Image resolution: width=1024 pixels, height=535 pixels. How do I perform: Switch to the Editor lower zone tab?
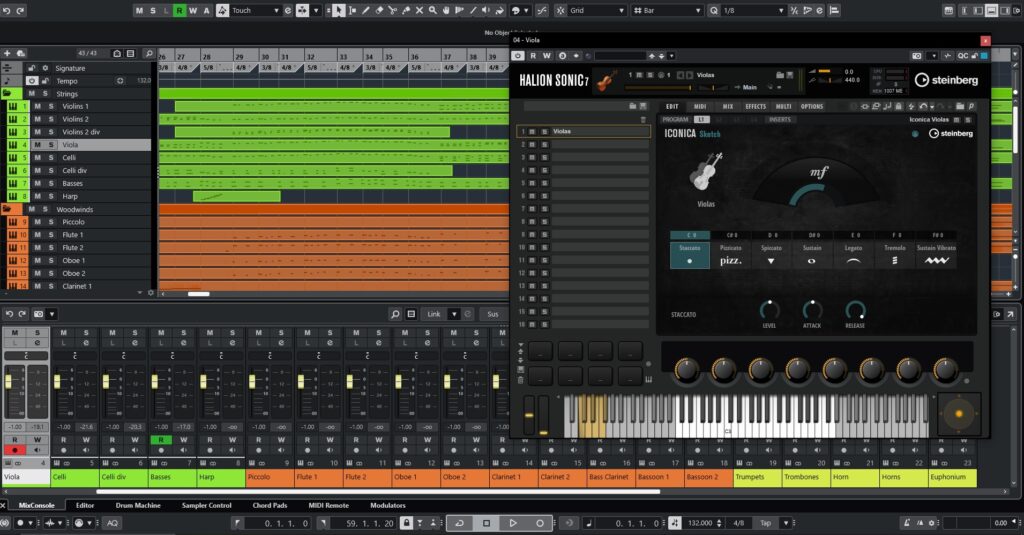(85, 506)
